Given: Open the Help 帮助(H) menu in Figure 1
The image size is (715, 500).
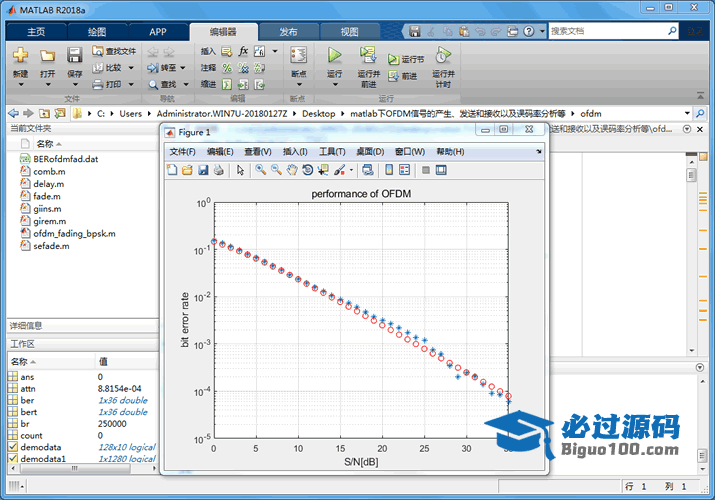Looking at the screenshot, I should pos(451,152).
